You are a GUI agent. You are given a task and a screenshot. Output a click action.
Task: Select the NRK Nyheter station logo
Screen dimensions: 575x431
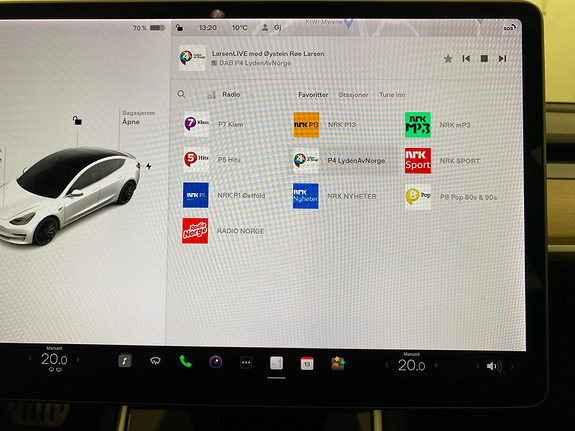point(305,196)
